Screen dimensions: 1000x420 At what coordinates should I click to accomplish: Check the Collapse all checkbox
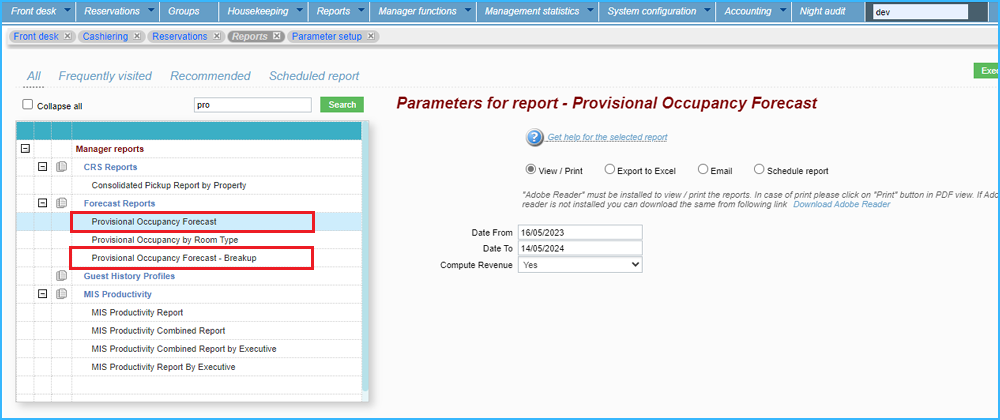28,105
